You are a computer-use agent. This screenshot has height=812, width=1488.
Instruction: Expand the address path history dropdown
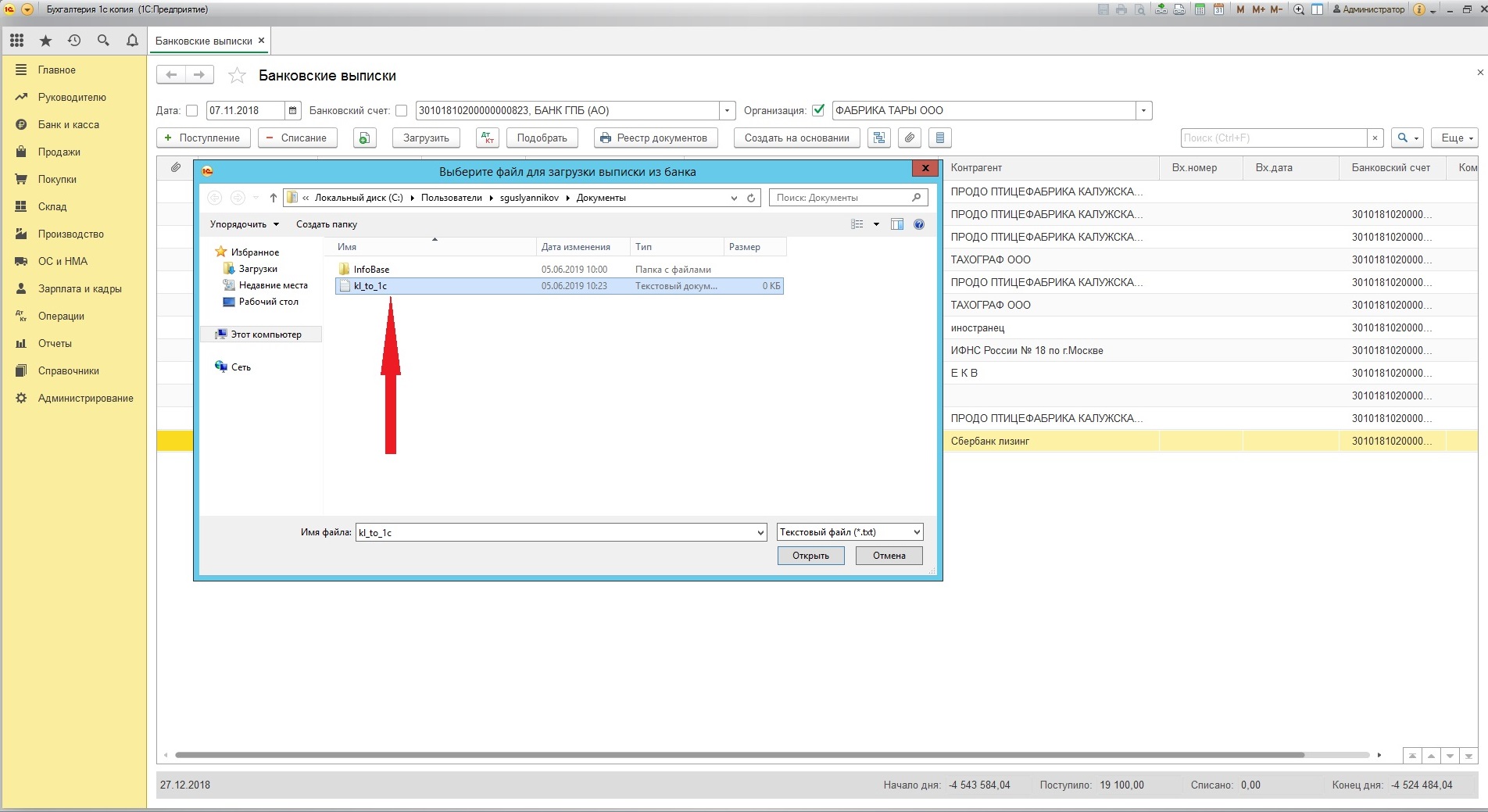coord(734,198)
